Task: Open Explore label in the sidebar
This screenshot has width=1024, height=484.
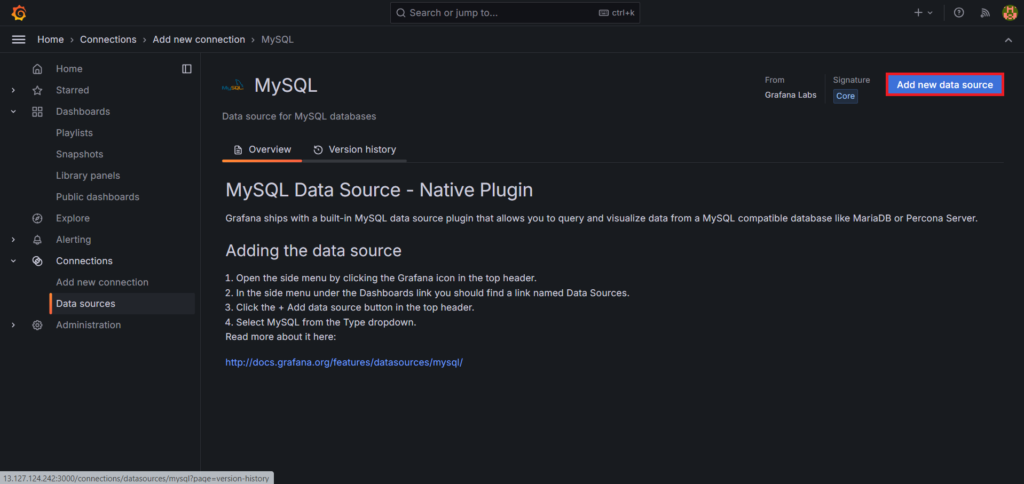Action: pos(73,218)
